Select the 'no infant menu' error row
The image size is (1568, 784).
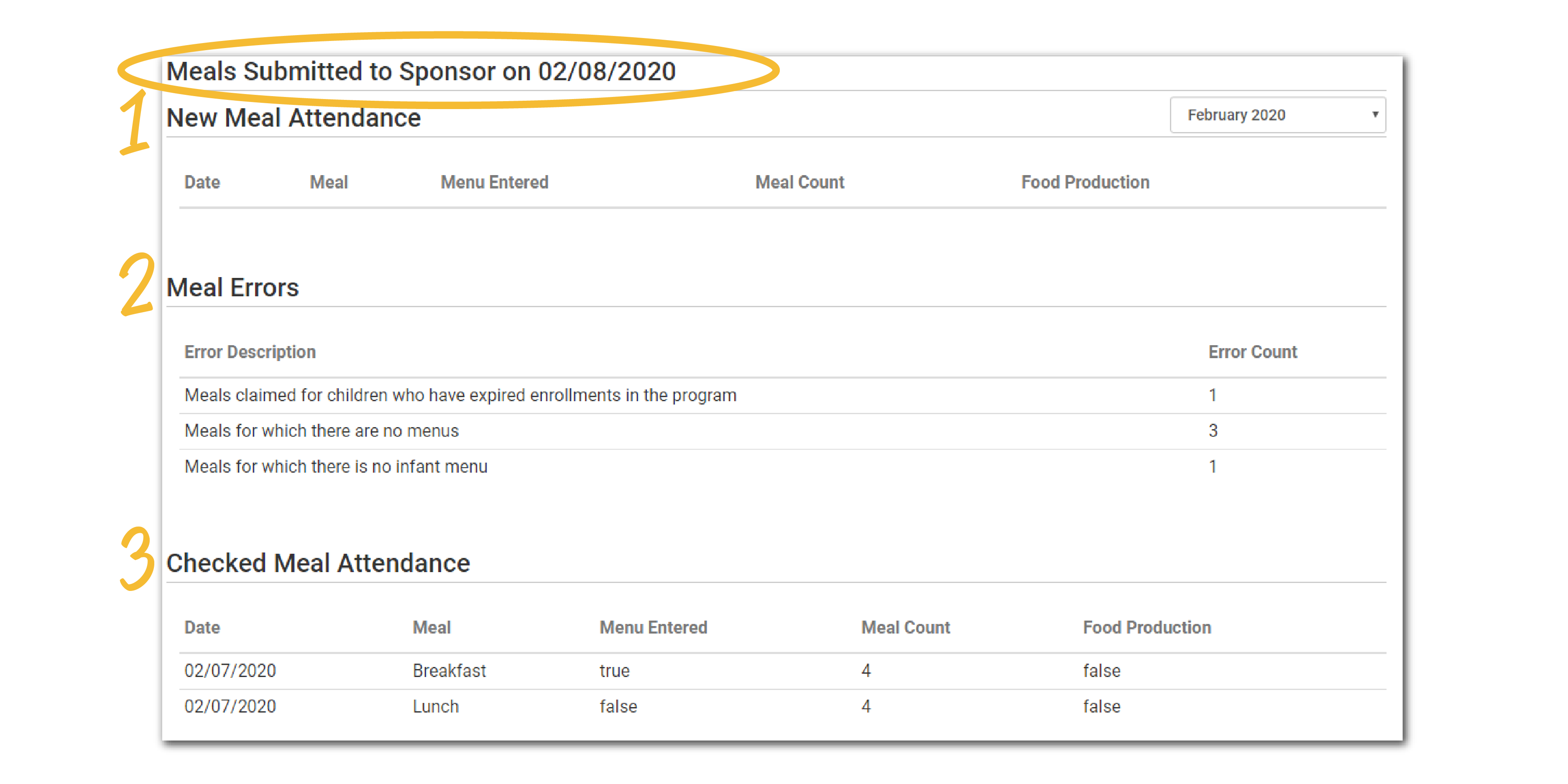(335, 466)
